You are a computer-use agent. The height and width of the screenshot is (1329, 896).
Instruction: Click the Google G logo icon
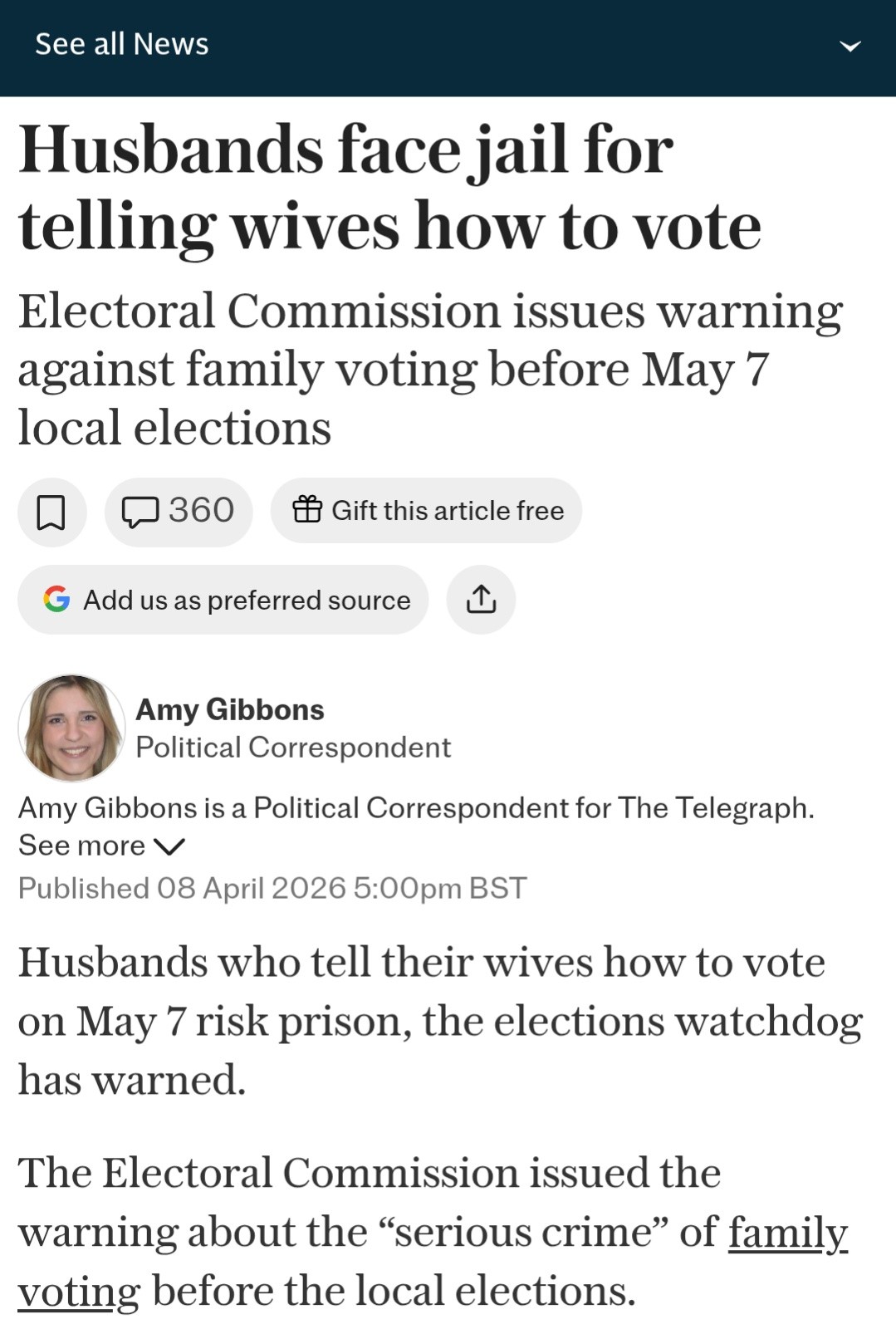click(56, 599)
